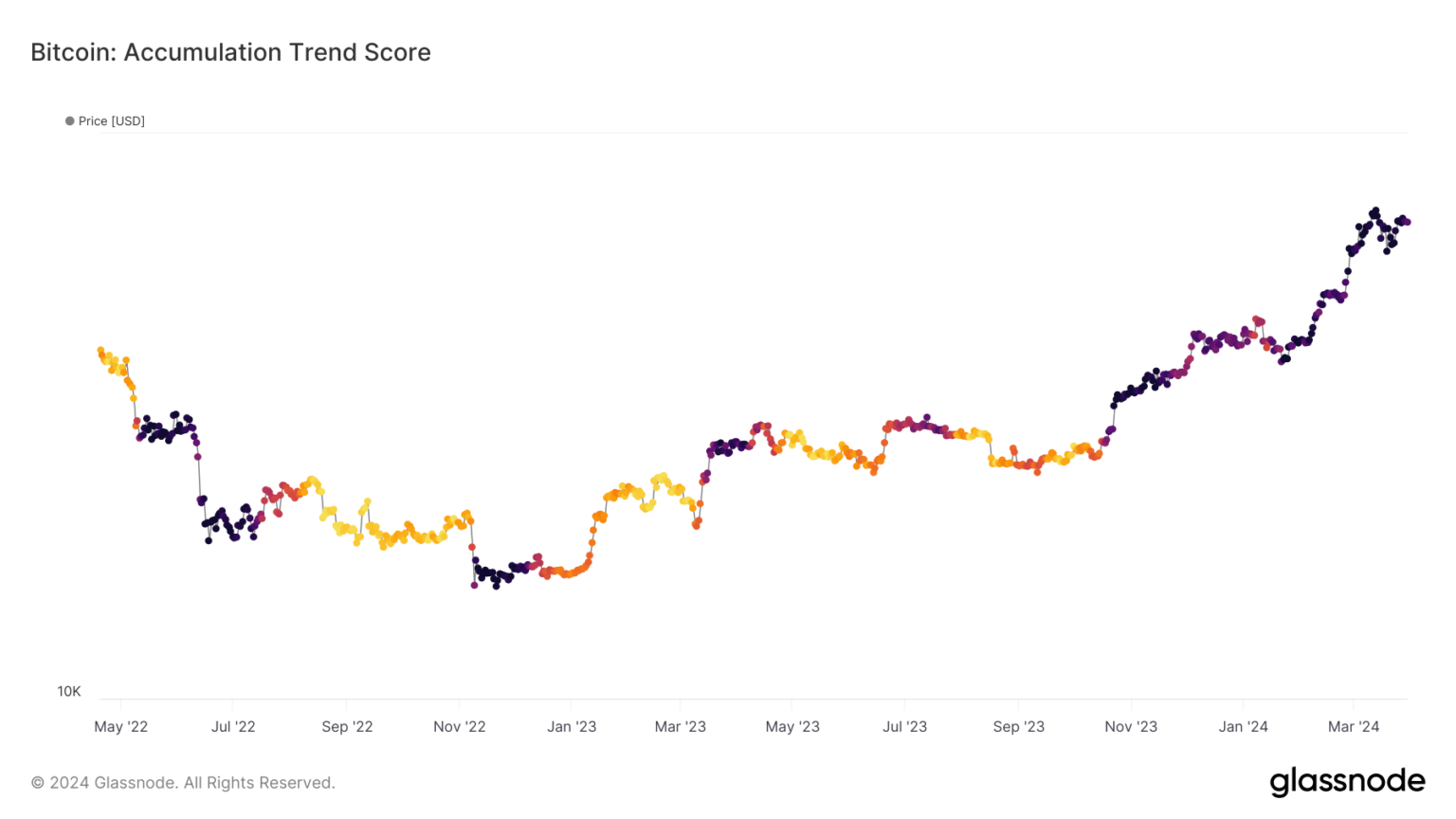
Task: Toggle the Price [USD] legend label
Action: (111, 121)
